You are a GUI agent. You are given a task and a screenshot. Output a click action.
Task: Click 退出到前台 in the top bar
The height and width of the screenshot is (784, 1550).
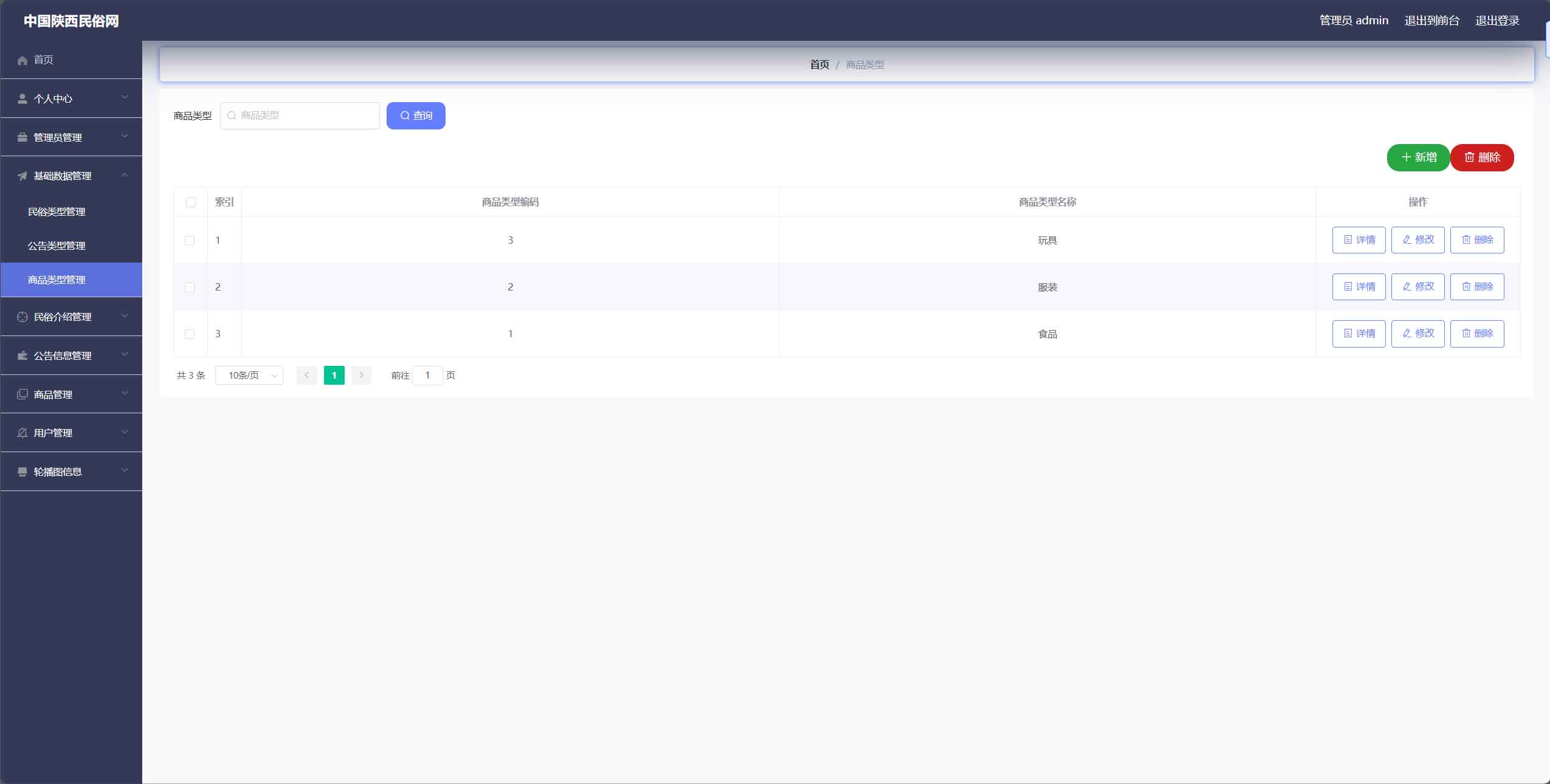click(1432, 21)
